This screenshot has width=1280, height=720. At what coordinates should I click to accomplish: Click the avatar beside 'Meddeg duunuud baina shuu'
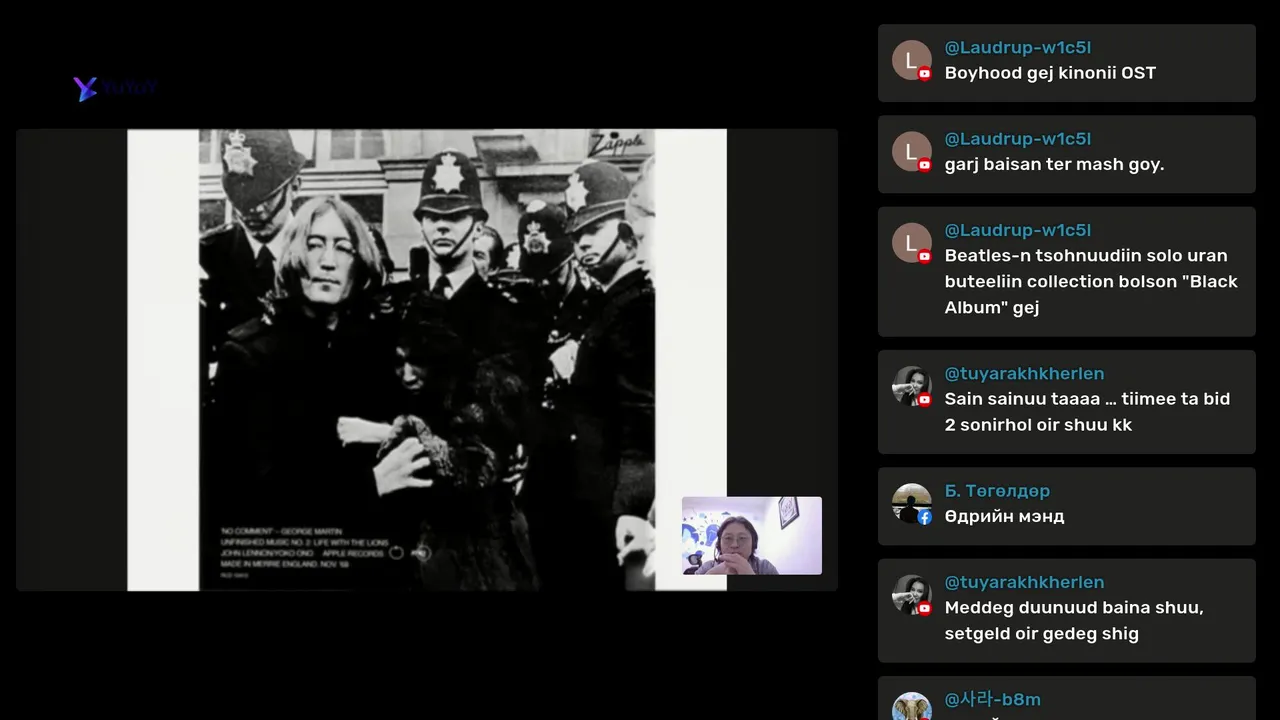[911, 595]
